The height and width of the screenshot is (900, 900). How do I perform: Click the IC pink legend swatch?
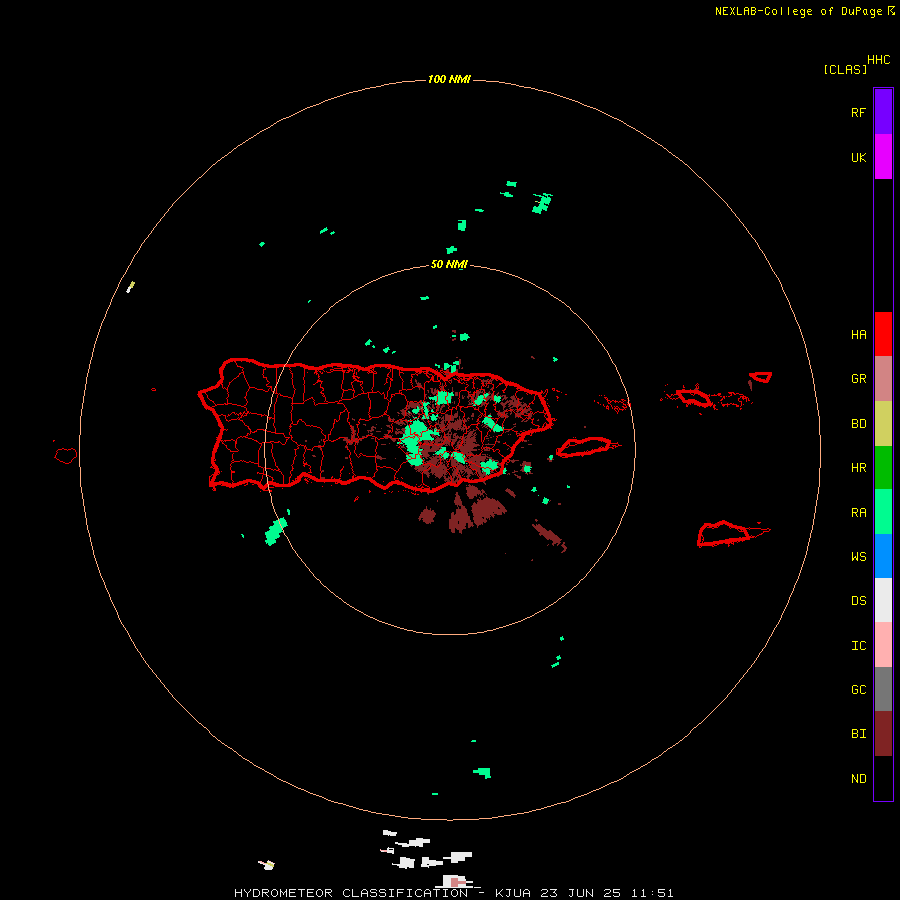click(883, 645)
